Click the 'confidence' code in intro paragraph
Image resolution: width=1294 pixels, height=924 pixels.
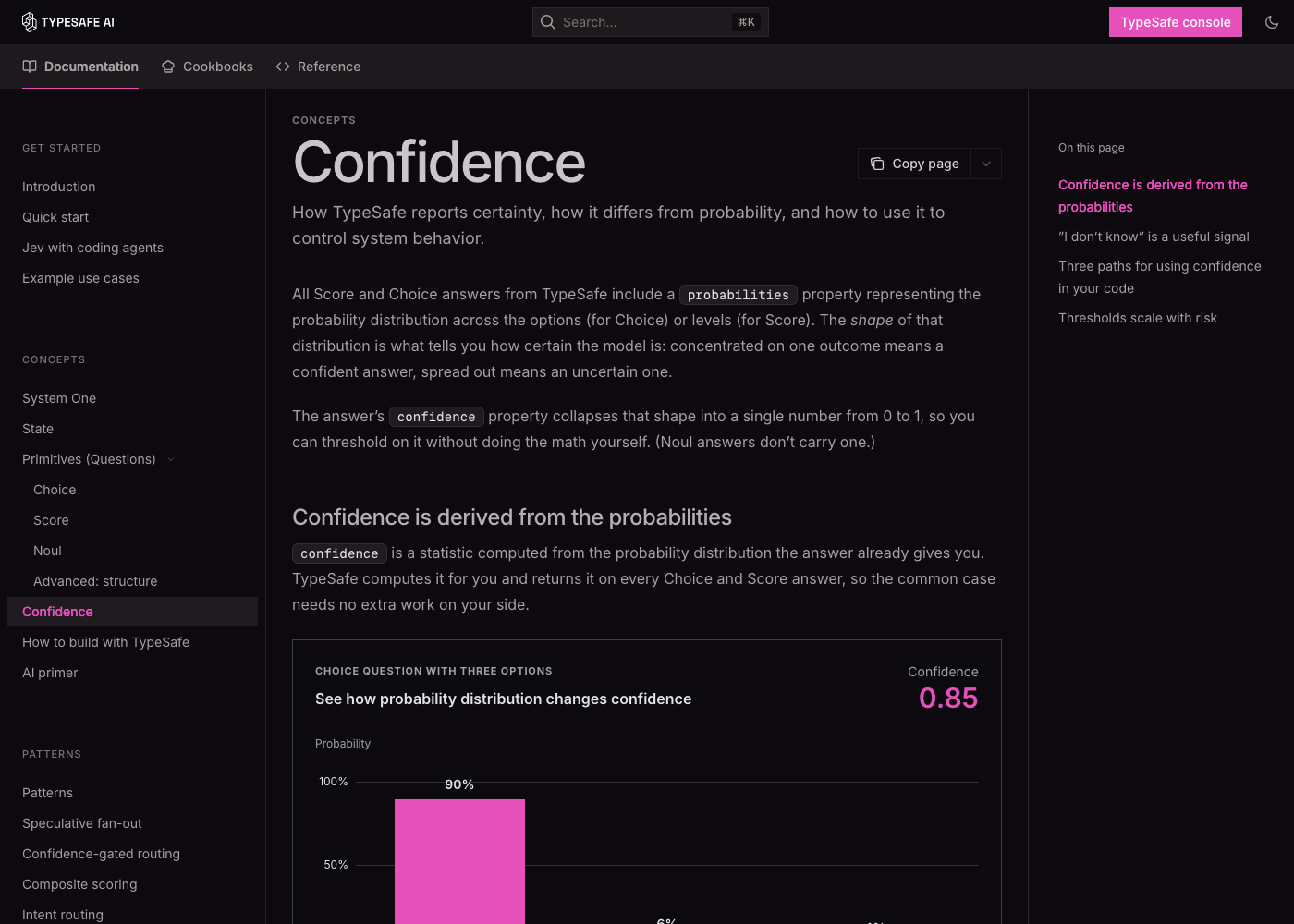[436, 417]
